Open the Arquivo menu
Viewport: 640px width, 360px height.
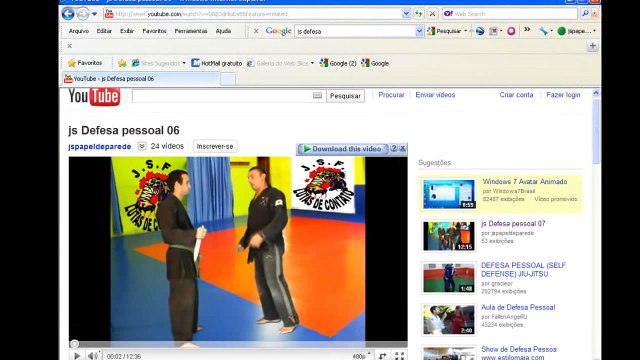pos(79,31)
